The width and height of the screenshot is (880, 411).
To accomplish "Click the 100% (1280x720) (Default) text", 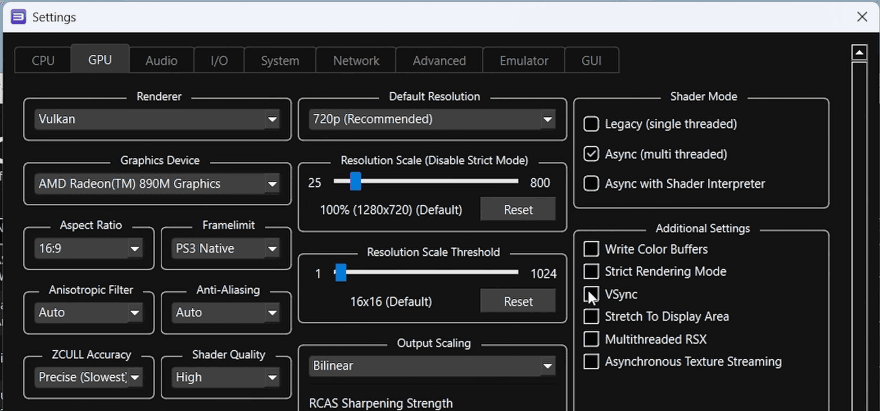I will (x=391, y=210).
